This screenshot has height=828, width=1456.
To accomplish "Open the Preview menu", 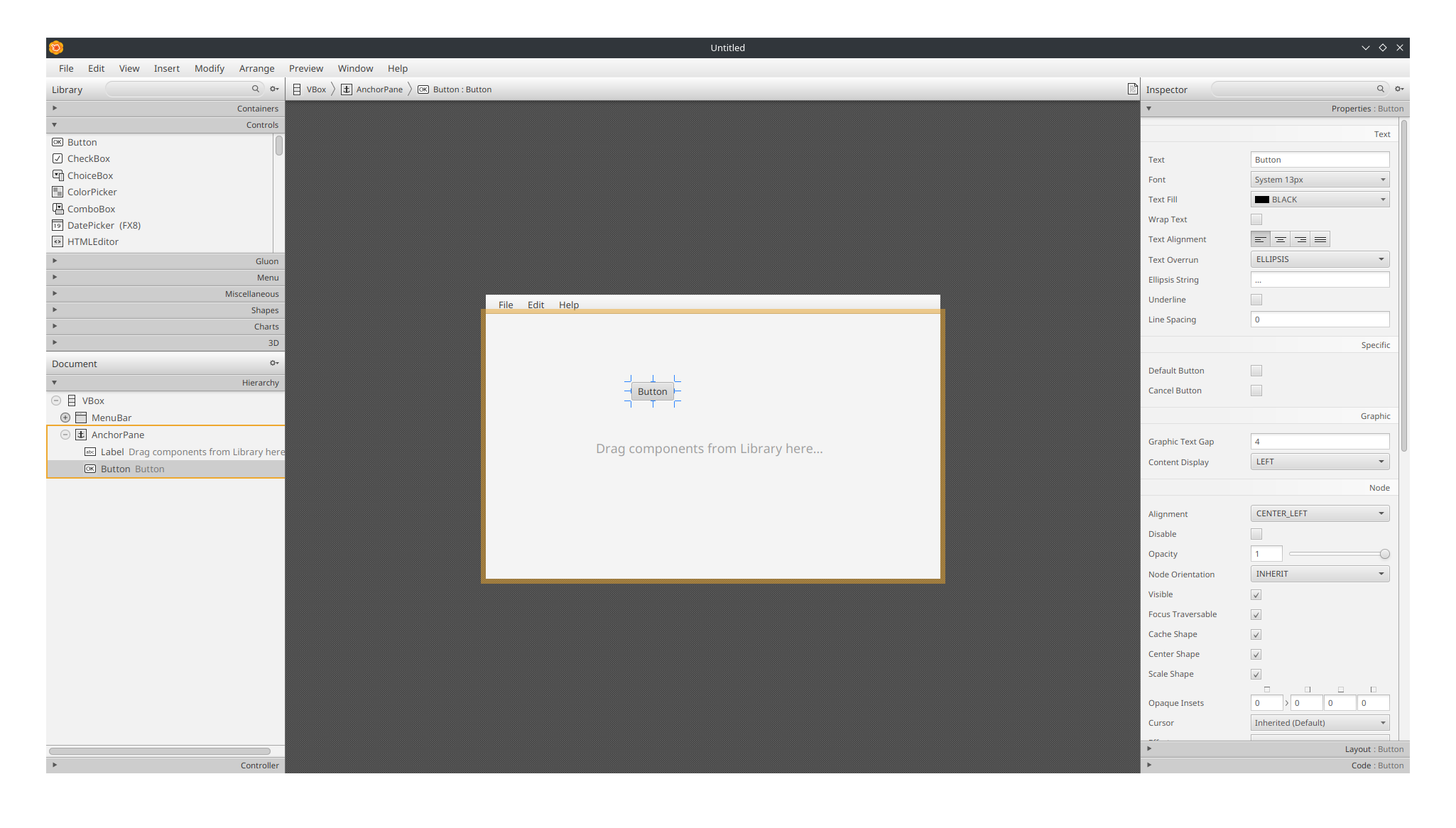I will (x=306, y=68).
